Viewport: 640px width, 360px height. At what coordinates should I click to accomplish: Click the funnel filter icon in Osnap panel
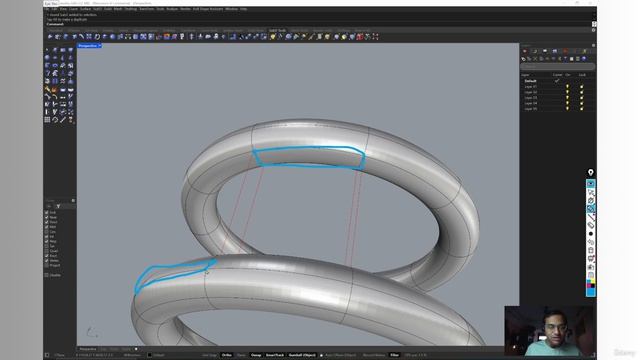click(x=58, y=207)
